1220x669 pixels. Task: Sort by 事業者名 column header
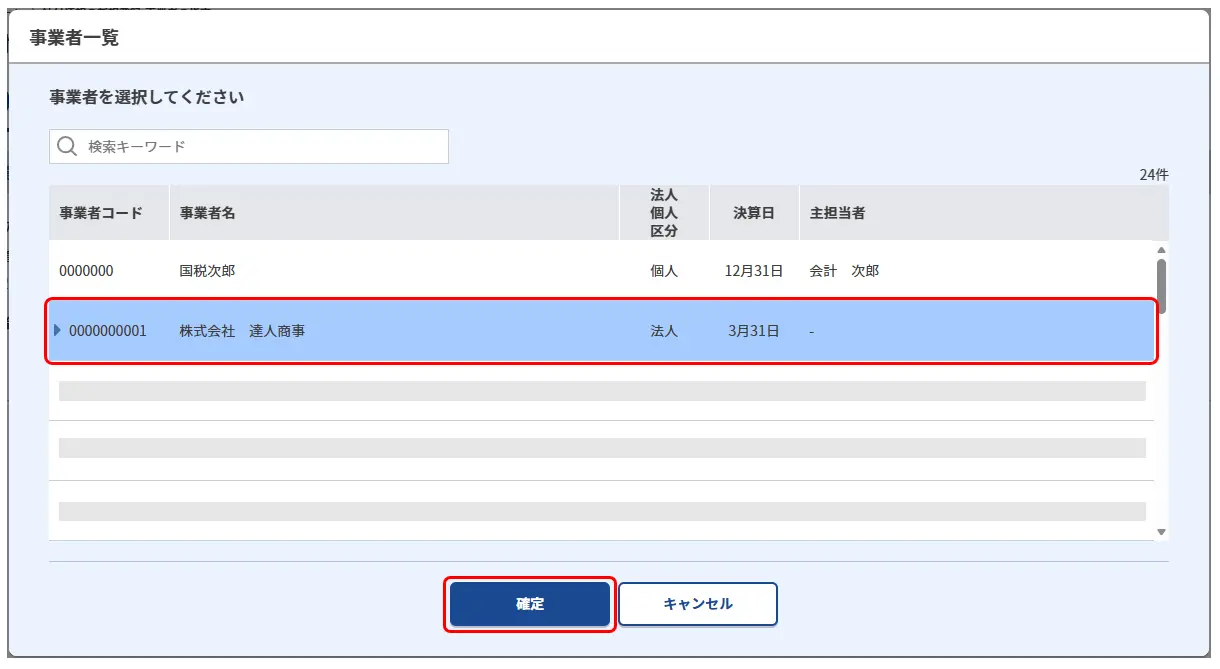tap(208, 213)
